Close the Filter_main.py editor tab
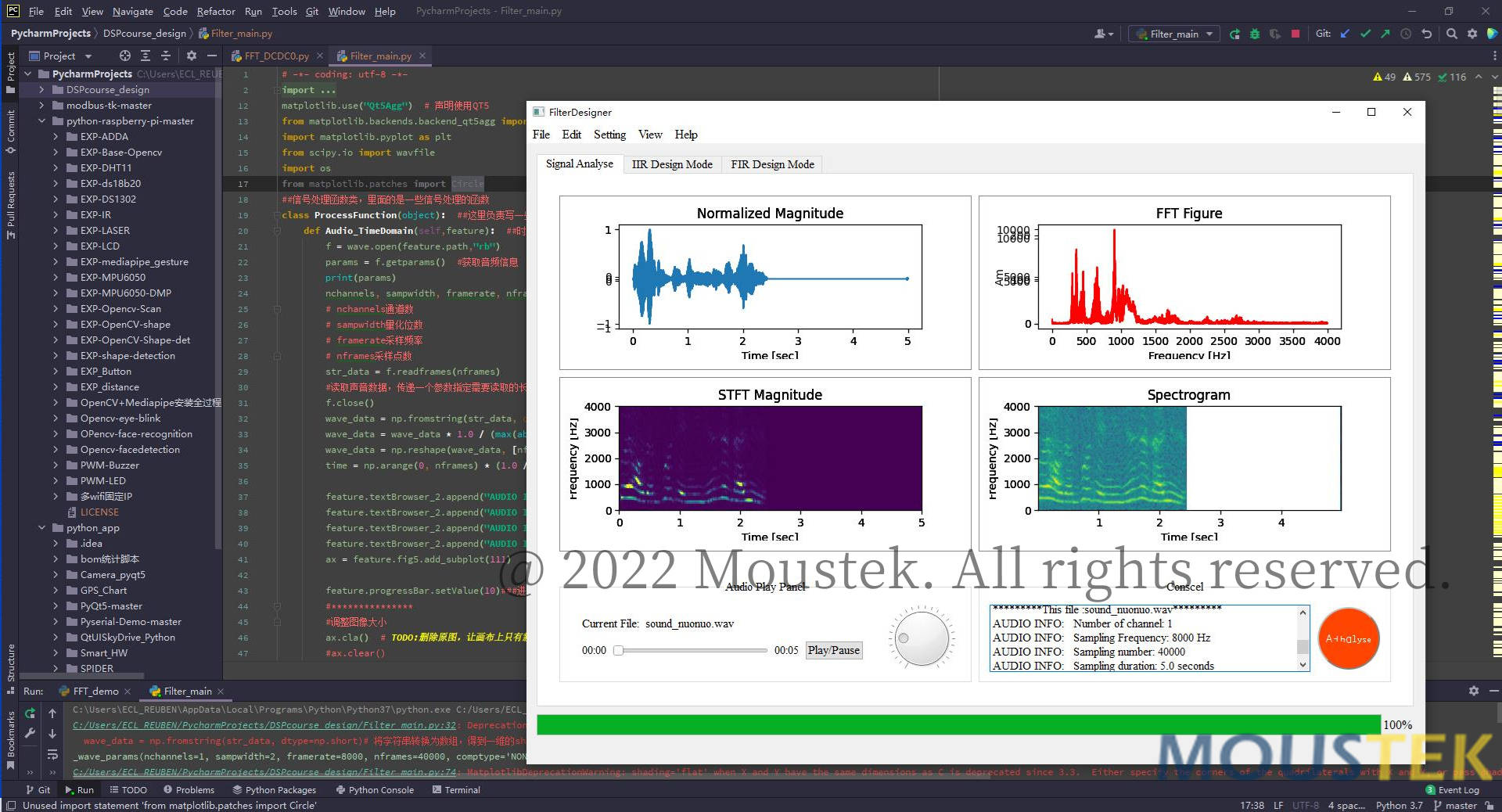 coord(422,56)
